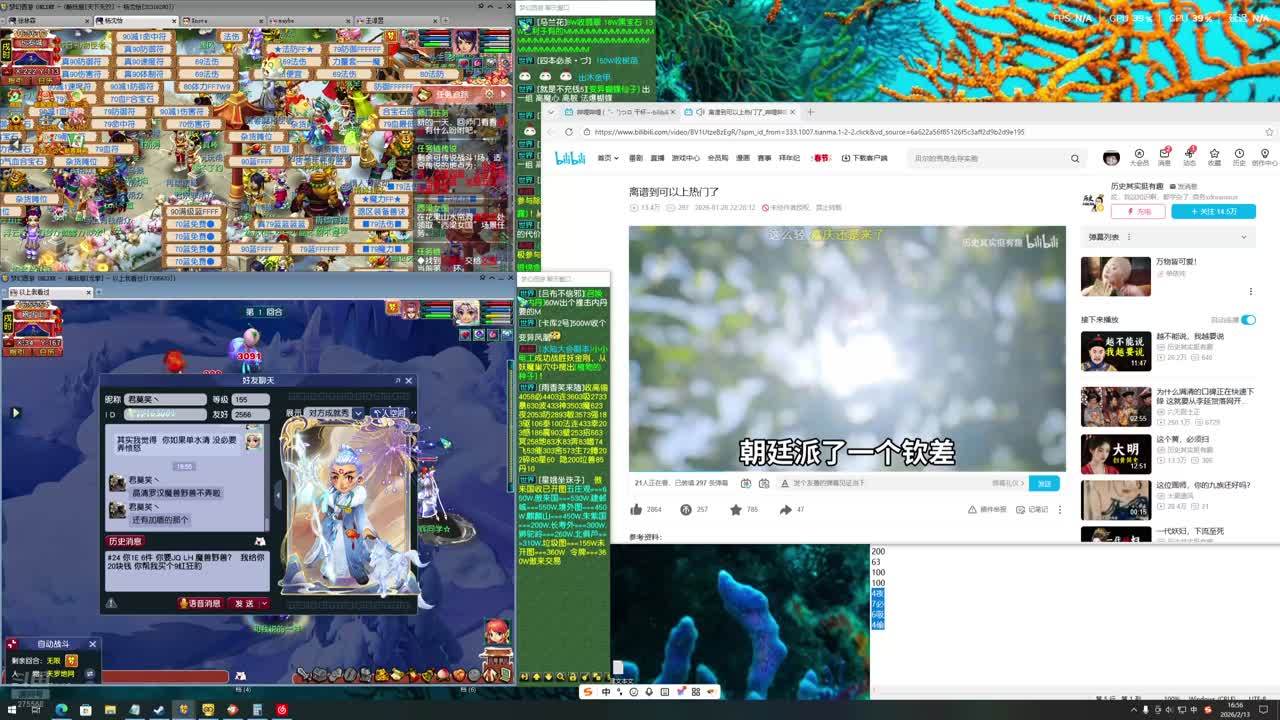
Task: Open the 对方成就秀 dropdown in chat window
Action: pyautogui.click(x=357, y=413)
